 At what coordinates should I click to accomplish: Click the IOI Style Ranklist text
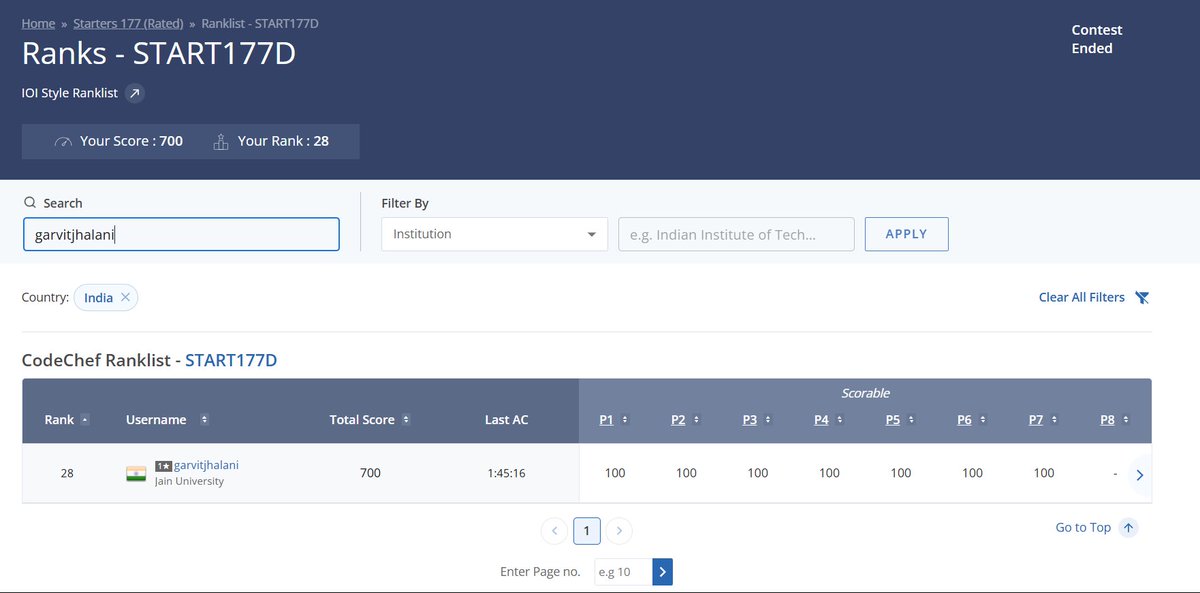(x=70, y=93)
